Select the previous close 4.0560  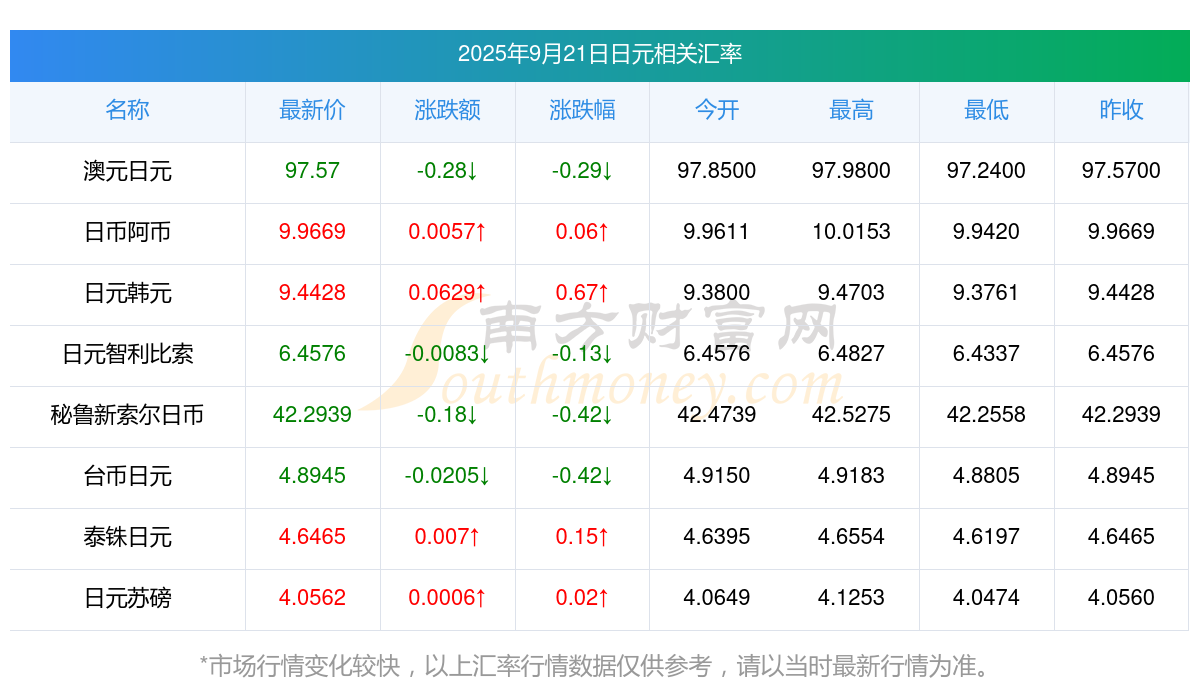click(x=1122, y=598)
